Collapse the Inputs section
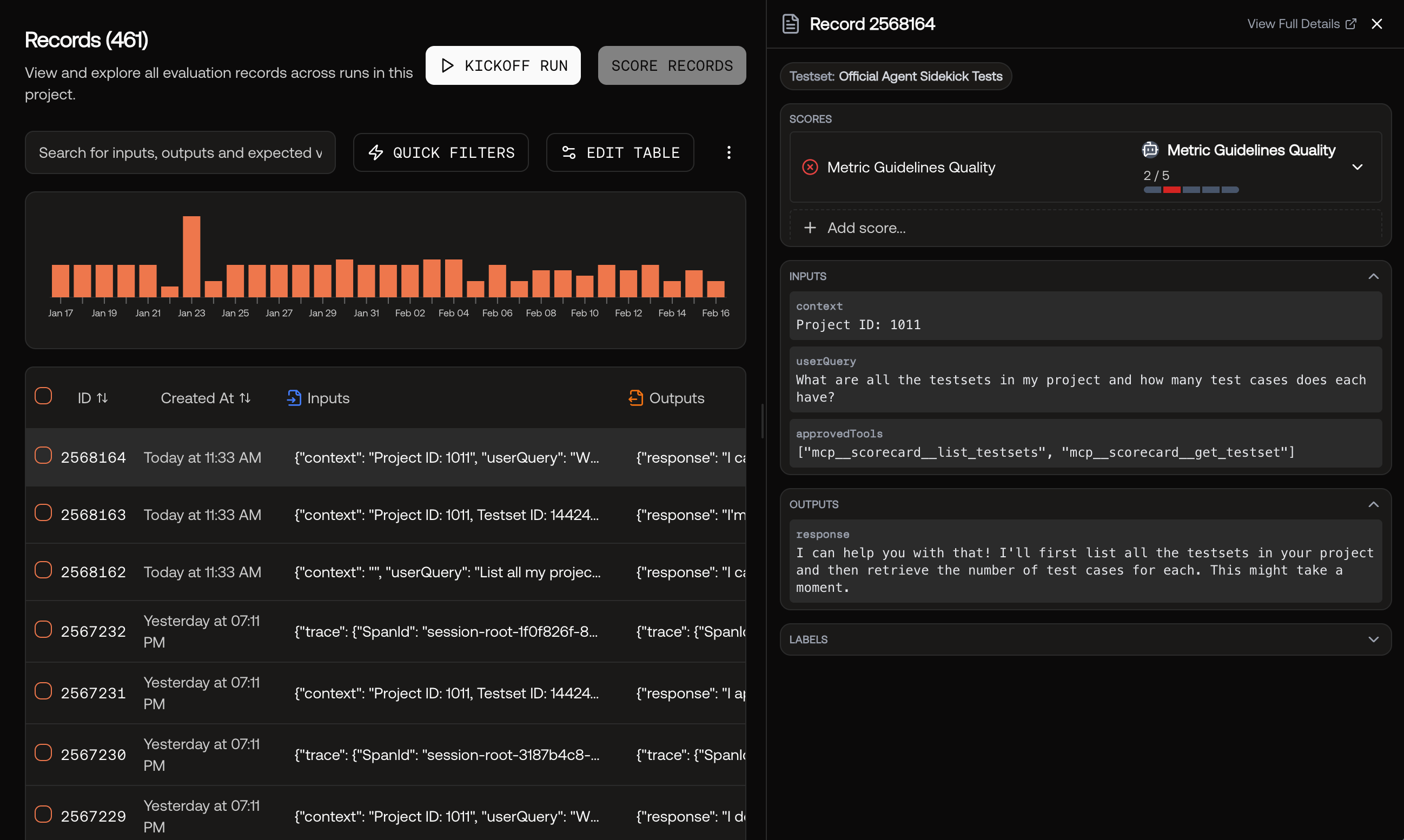 pyautogui.click(x=1373, y=276)
